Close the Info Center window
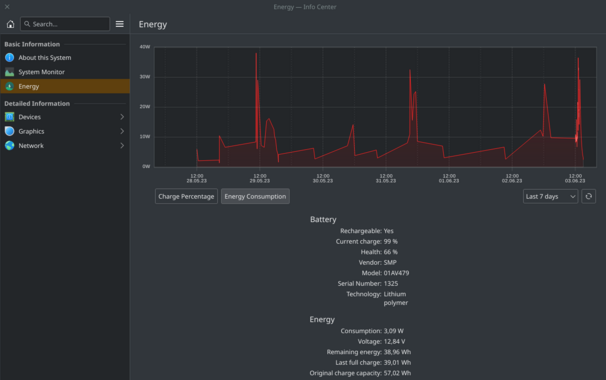 click(x=7, y=7)
